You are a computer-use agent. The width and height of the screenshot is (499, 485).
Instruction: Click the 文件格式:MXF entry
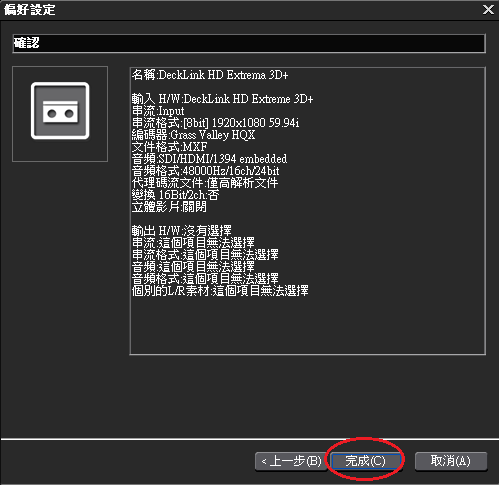pos(169,147)
